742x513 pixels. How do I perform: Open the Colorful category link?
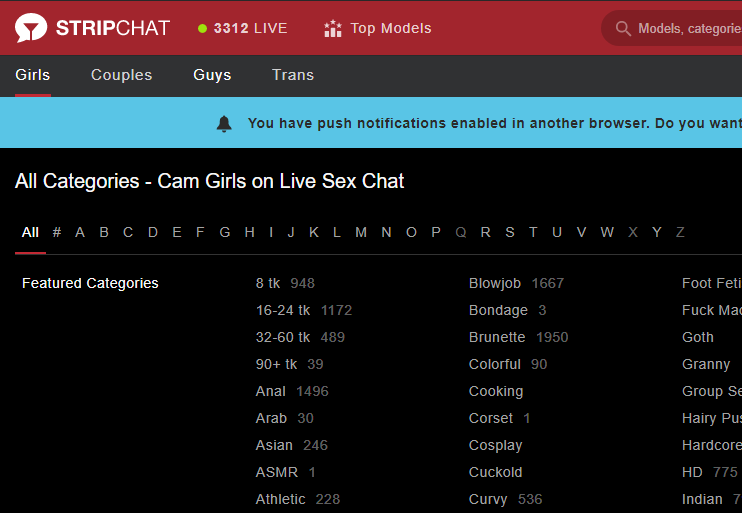click(x=495, y=364)
